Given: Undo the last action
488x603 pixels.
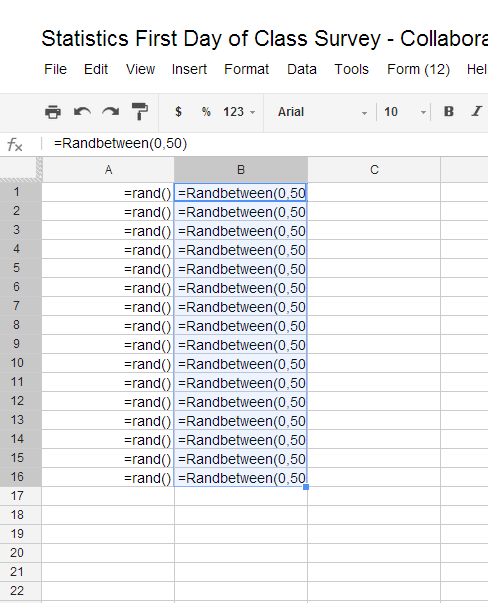Looking at the screenshot, I should [x=82, y=112].
